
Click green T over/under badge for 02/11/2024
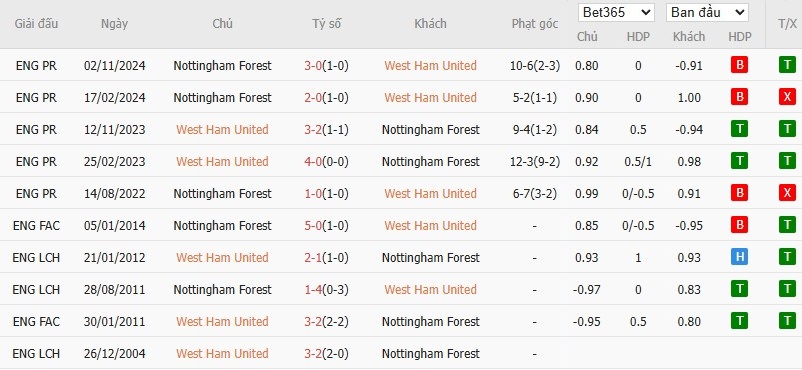787,66
